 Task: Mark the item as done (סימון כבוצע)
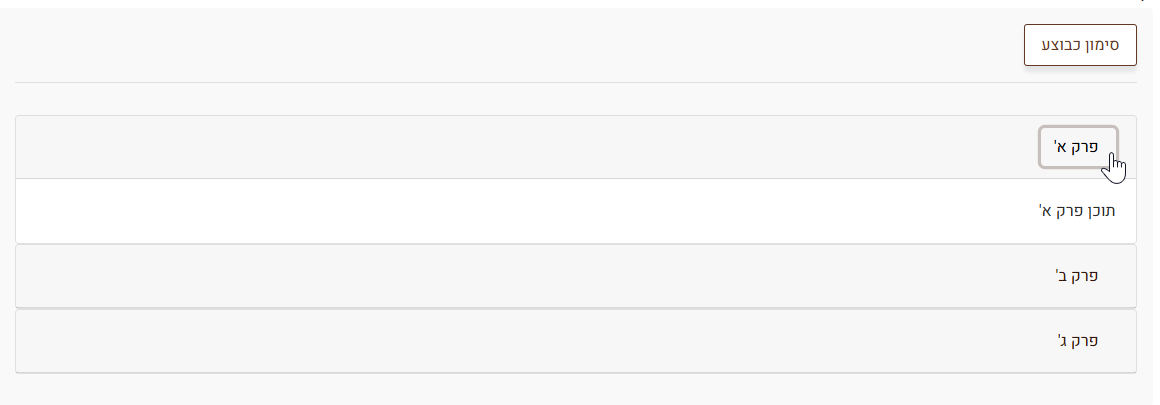tap(1080, 45)
